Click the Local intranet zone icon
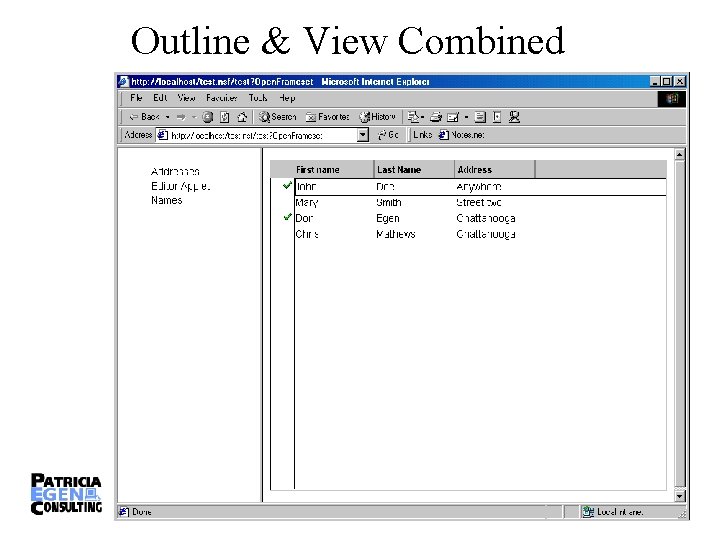The image size is (720, 540). pyautogui.click(x=588, y=512)
